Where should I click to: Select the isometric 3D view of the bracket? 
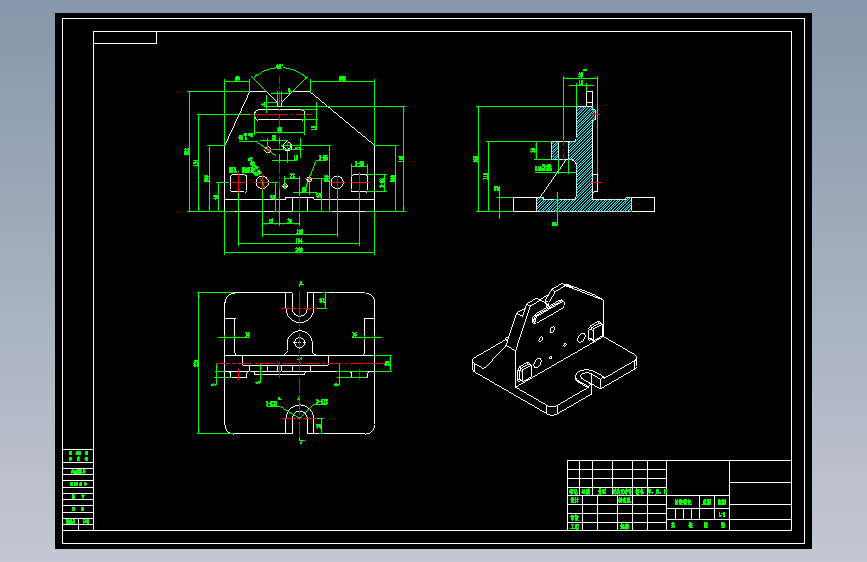click(555, 349)
